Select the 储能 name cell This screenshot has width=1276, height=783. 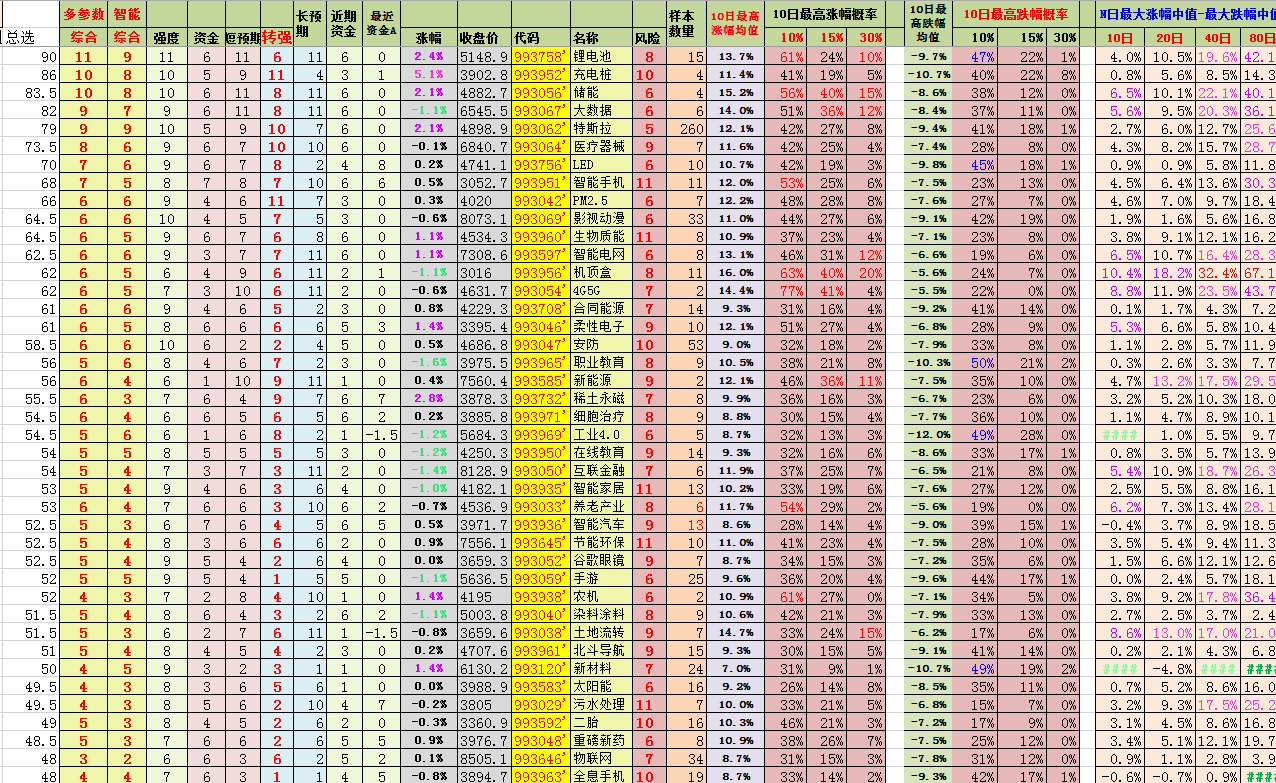pos(602,93)
